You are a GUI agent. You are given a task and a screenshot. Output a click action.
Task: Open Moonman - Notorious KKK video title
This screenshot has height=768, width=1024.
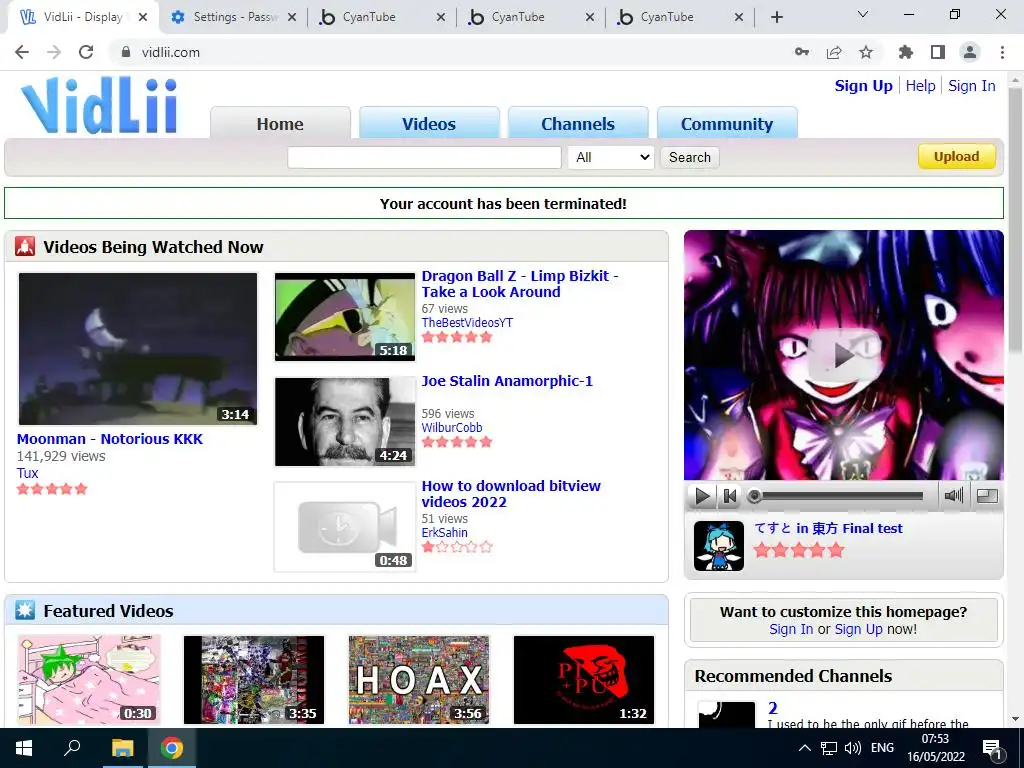coord(110,439)
